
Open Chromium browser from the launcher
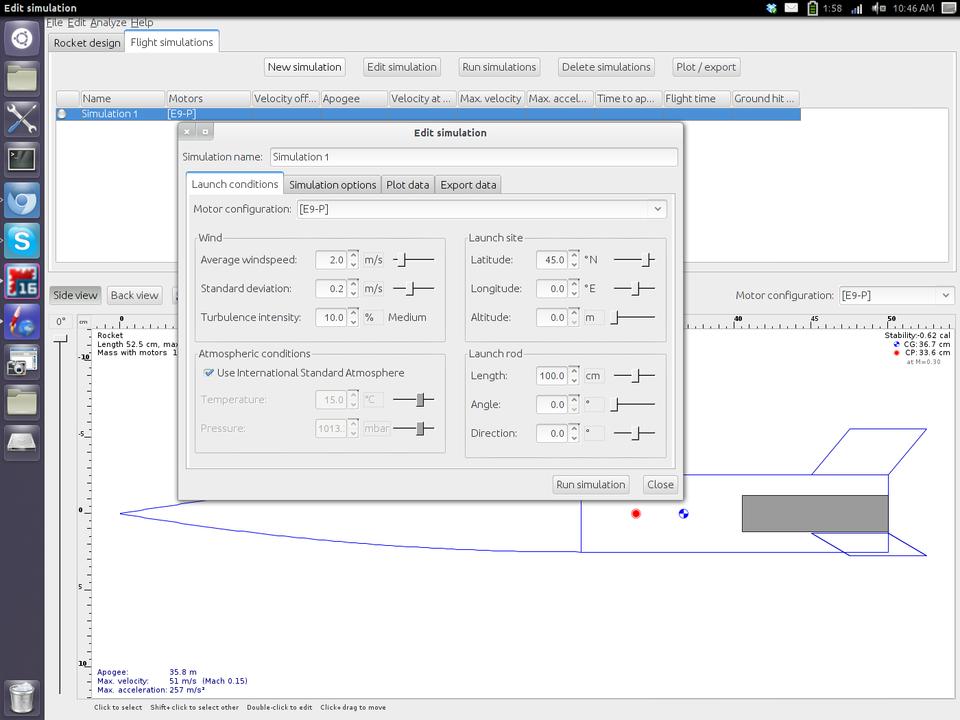(21, 200)
